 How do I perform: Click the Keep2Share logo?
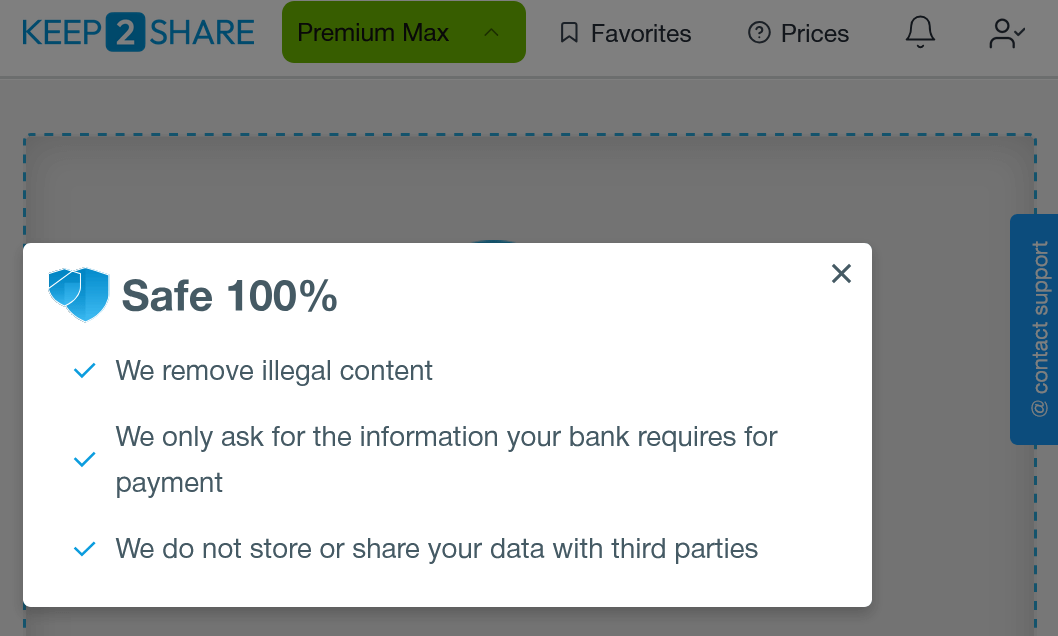tap(138, 32)
